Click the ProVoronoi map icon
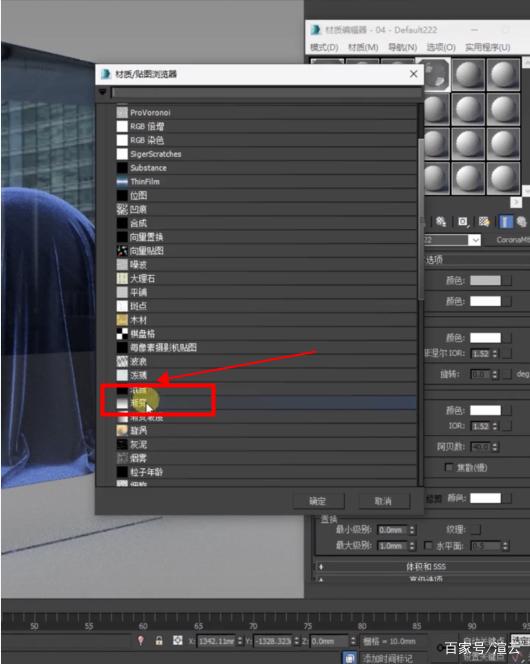 [122, 113]
